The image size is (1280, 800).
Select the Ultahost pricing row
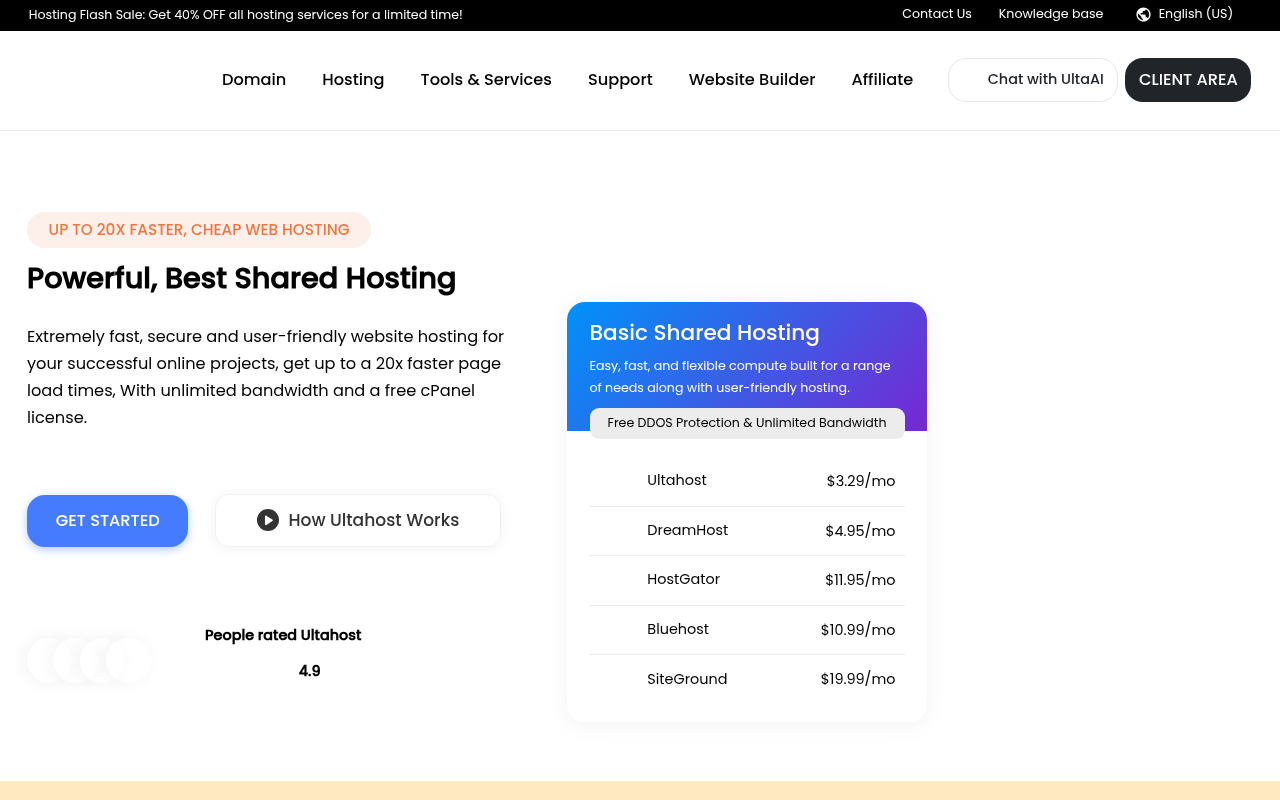tap(747, 481)
